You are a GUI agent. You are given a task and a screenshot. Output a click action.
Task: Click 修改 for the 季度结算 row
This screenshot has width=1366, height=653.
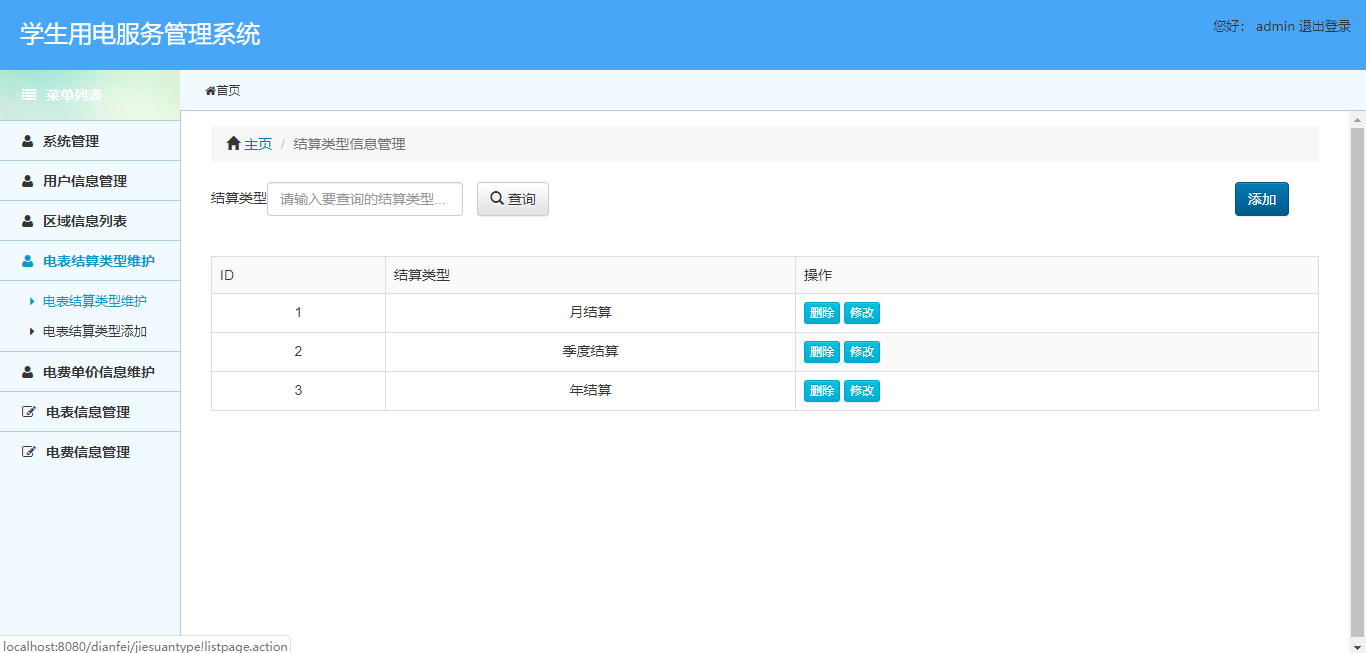tap(861, 351)
